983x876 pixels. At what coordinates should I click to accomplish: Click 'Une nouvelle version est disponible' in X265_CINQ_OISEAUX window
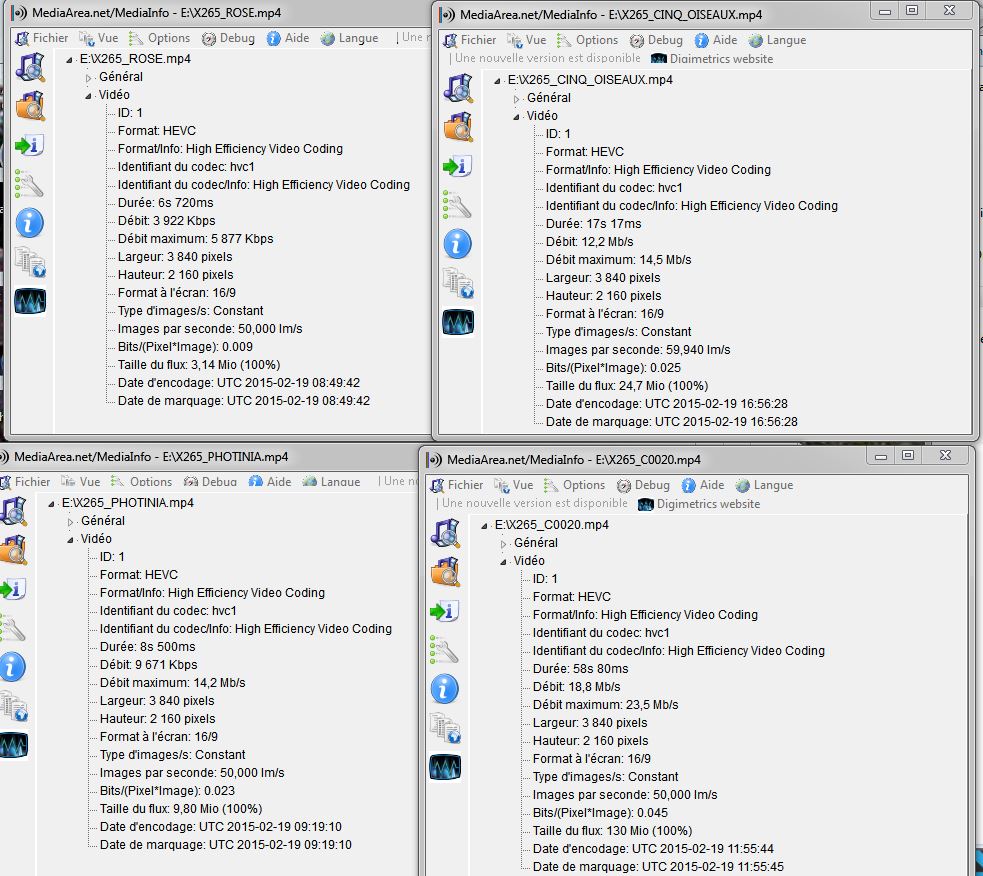[547, 58]
